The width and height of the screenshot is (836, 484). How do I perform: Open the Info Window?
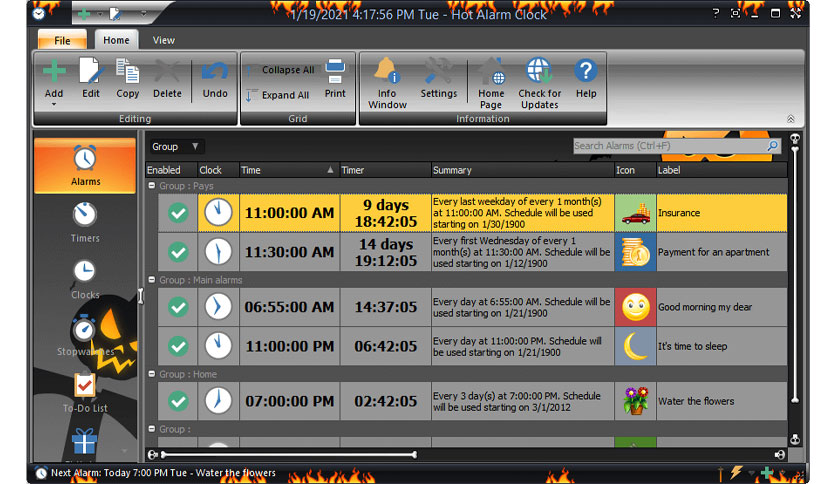pos(387,83)
